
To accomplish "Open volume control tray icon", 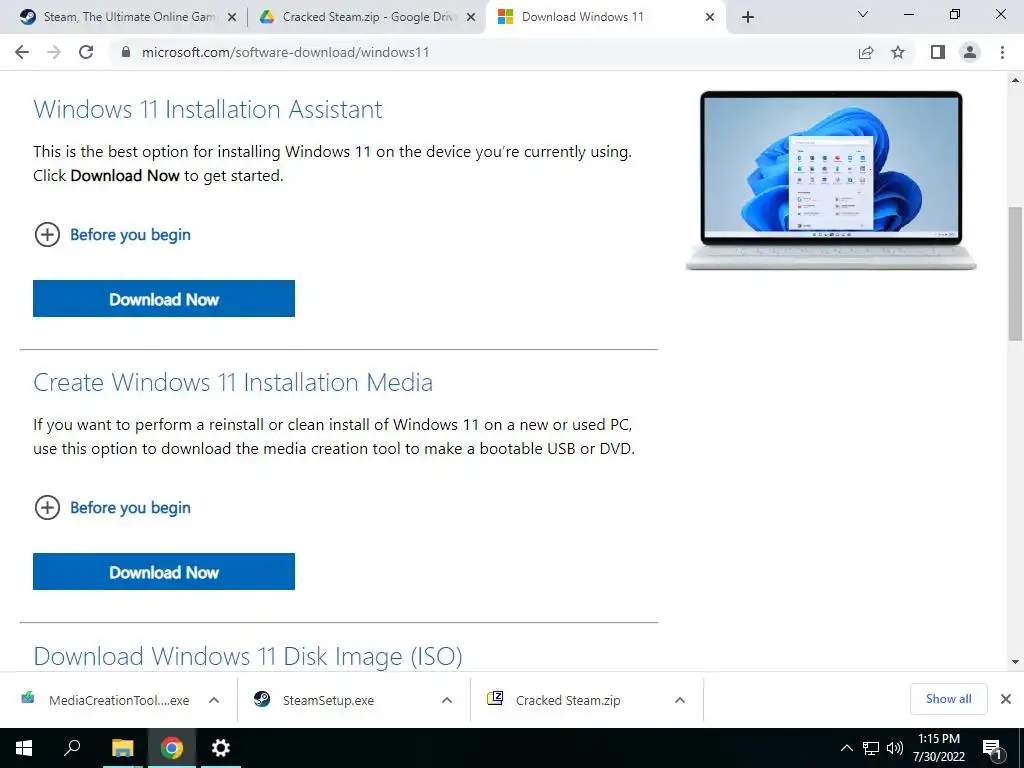I will 894,748.
